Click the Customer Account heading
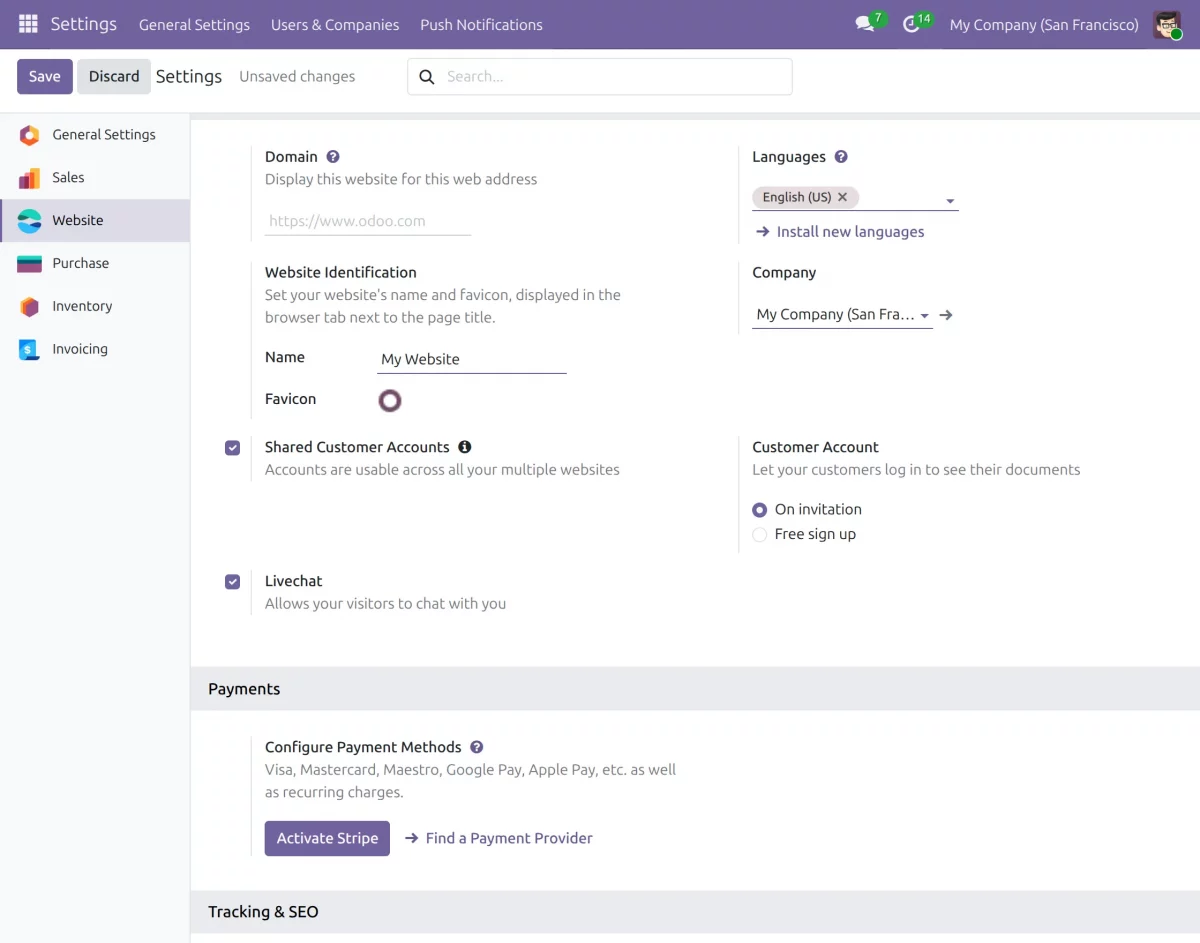1200x943 pixels. coord(815,448)
